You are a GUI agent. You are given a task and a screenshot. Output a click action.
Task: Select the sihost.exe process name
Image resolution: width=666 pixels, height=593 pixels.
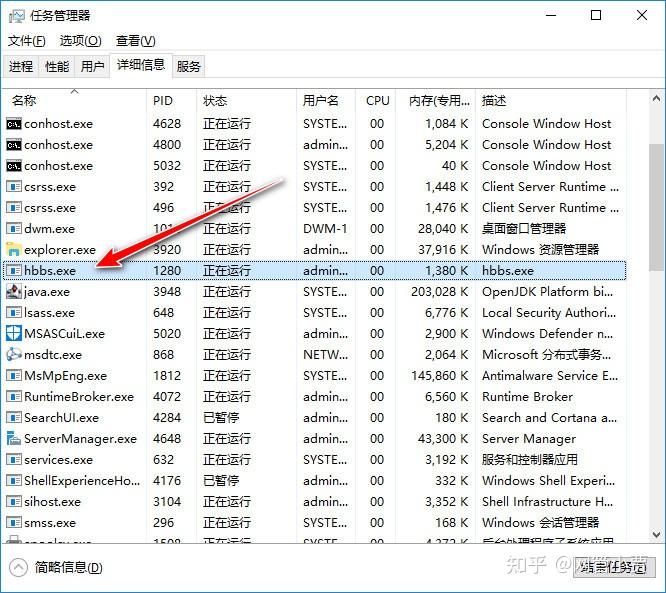click(x=52, y=502)
